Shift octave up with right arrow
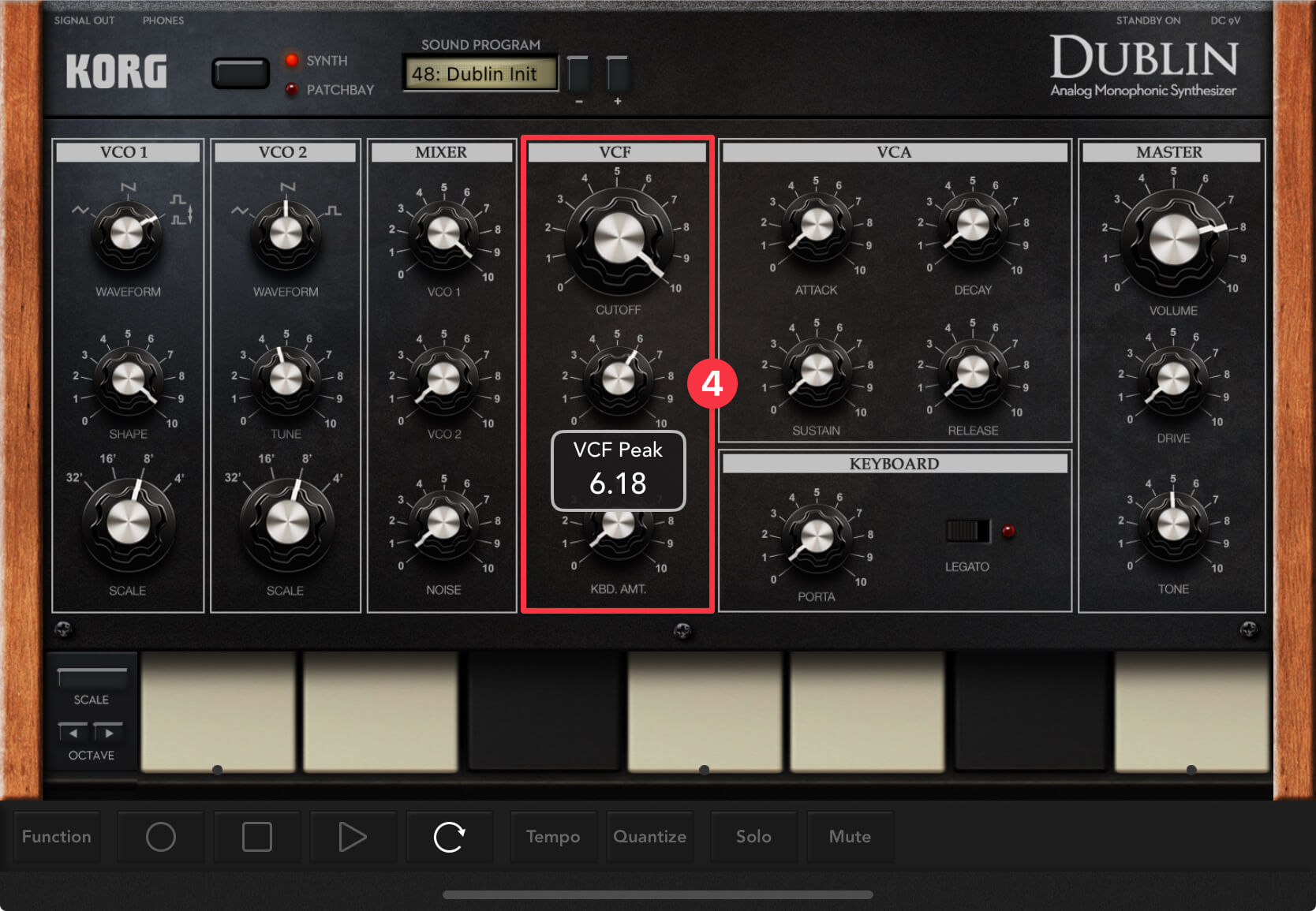1316x911 pixels. 109,733
